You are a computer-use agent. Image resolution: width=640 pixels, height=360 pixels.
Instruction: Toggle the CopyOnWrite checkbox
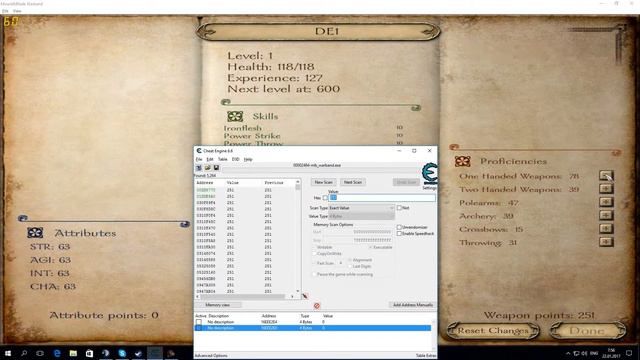coord(315,253)
